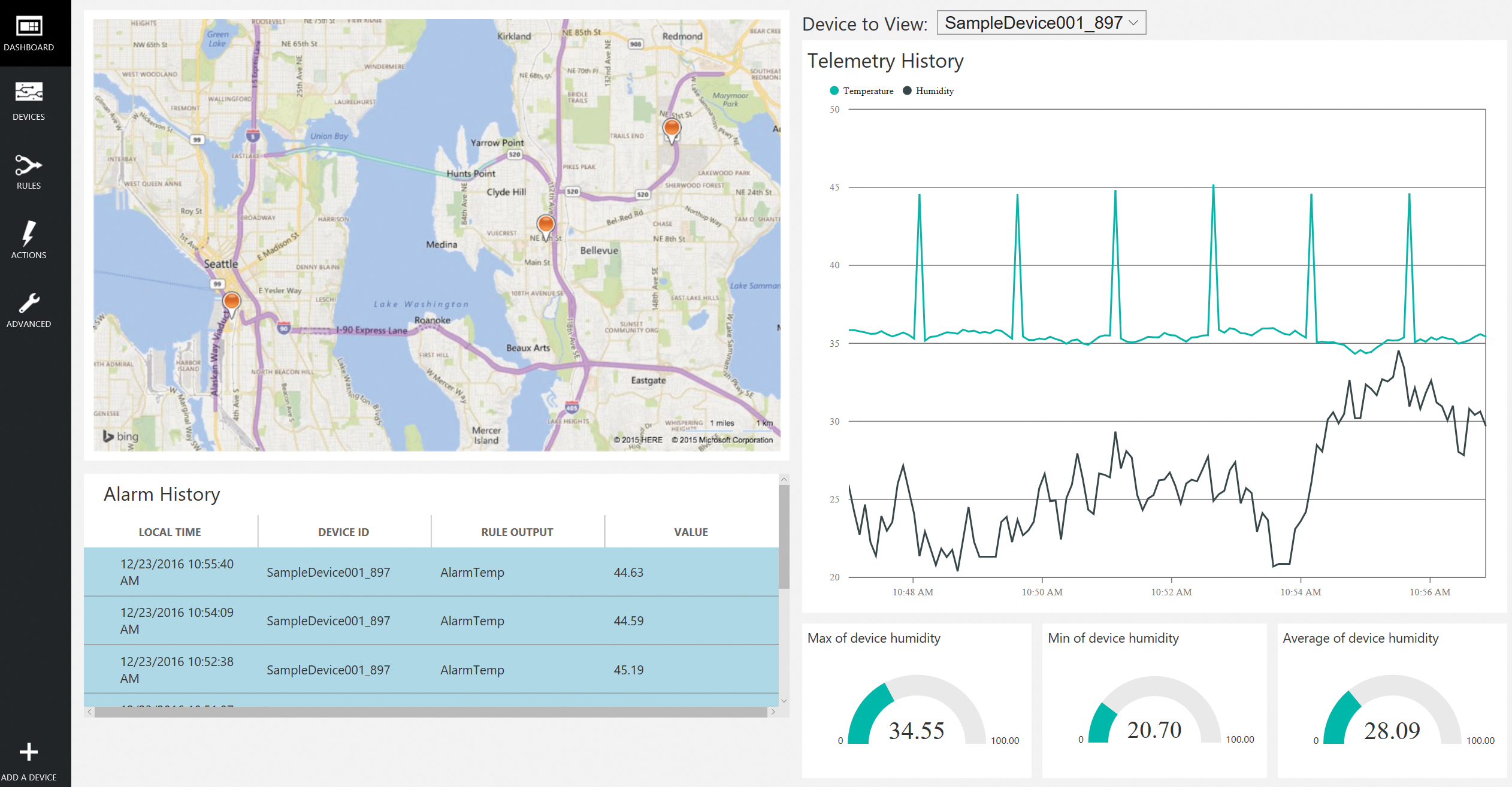The image size is (1512, 787).
Task: Sort by LOCAL TIME column header
Action: point(170,532)
